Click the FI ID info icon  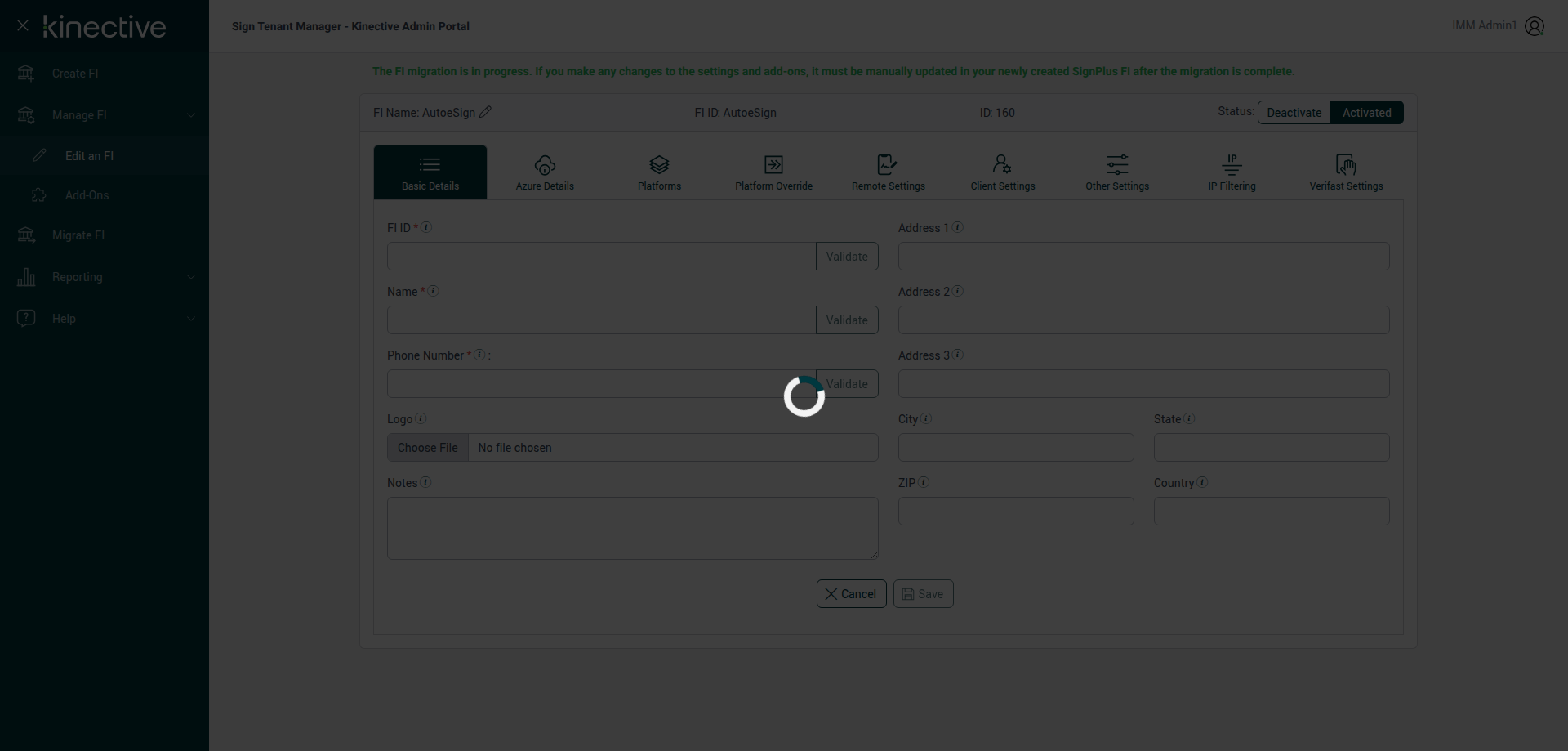click(x=426, y=227)
